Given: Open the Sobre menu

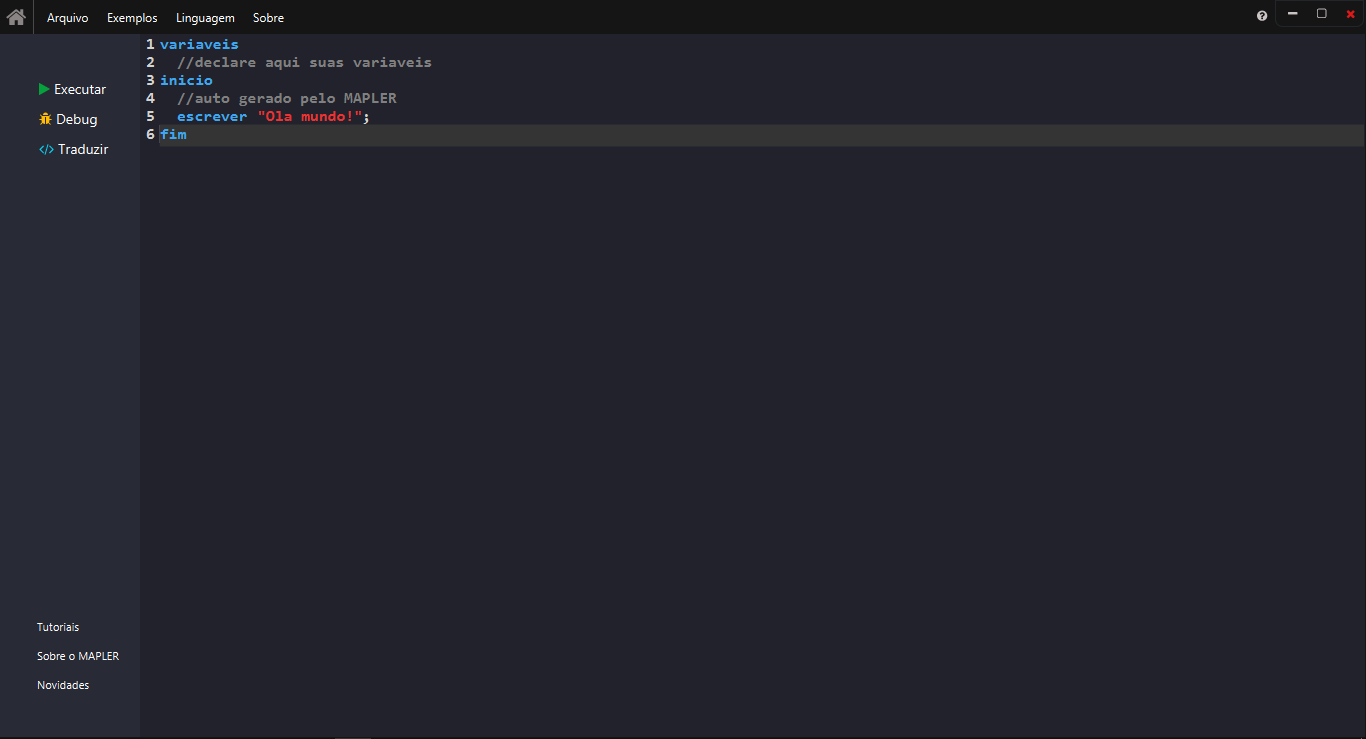Looking at the screenshot, I should point(268,18).
